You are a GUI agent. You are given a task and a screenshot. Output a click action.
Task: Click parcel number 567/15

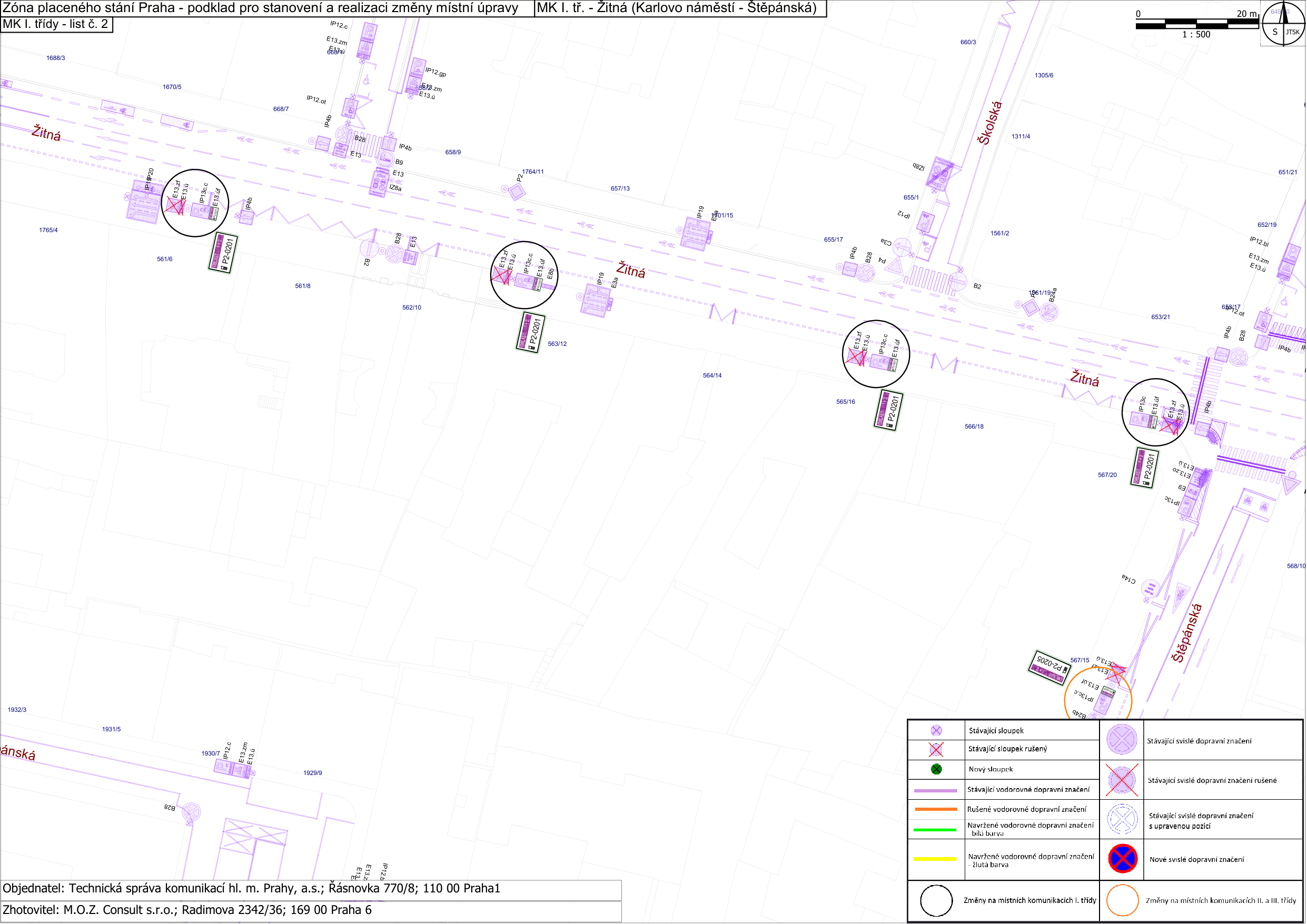pos(1080,660)
